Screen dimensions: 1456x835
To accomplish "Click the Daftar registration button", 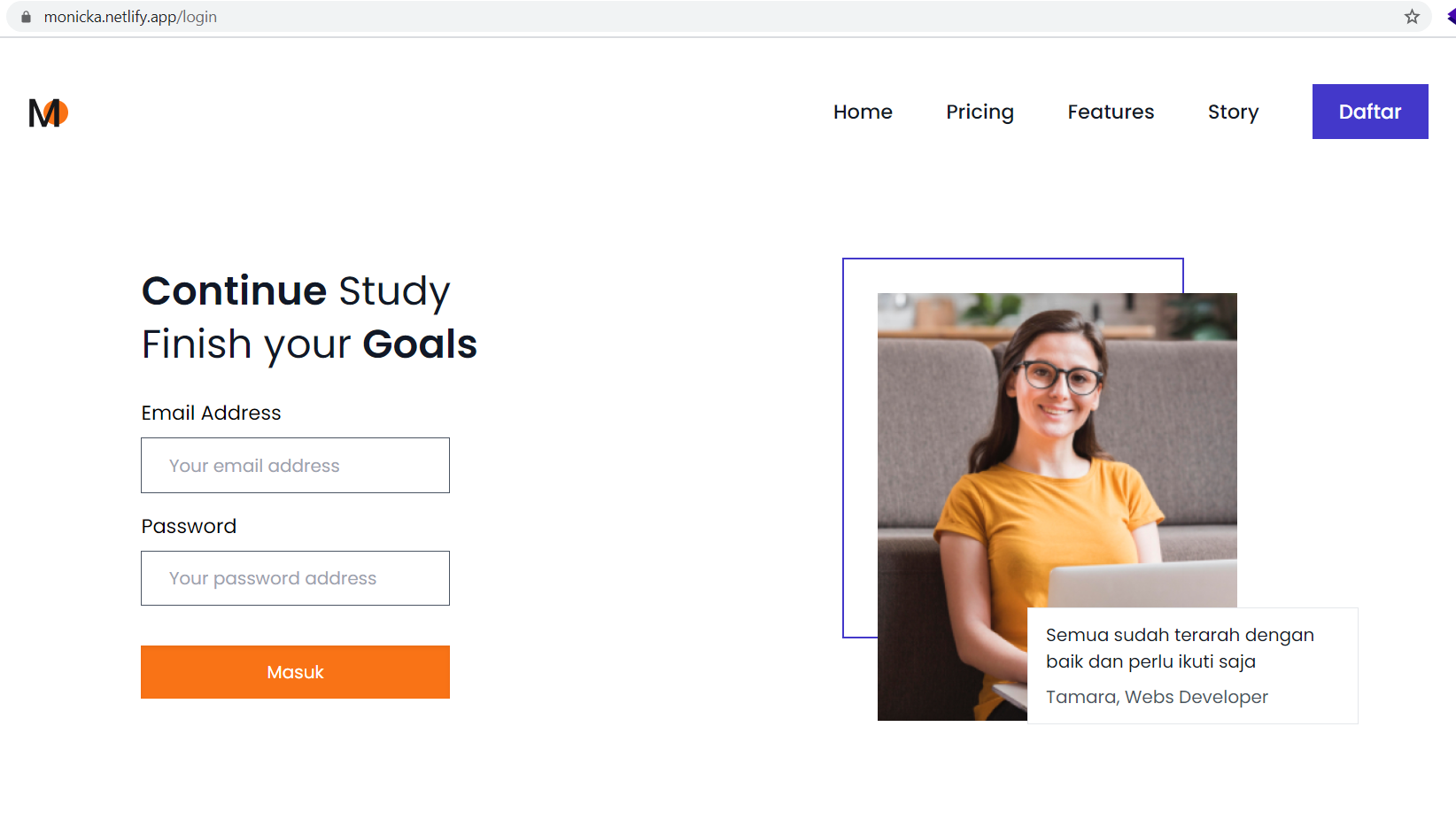I will (1369, 112).
